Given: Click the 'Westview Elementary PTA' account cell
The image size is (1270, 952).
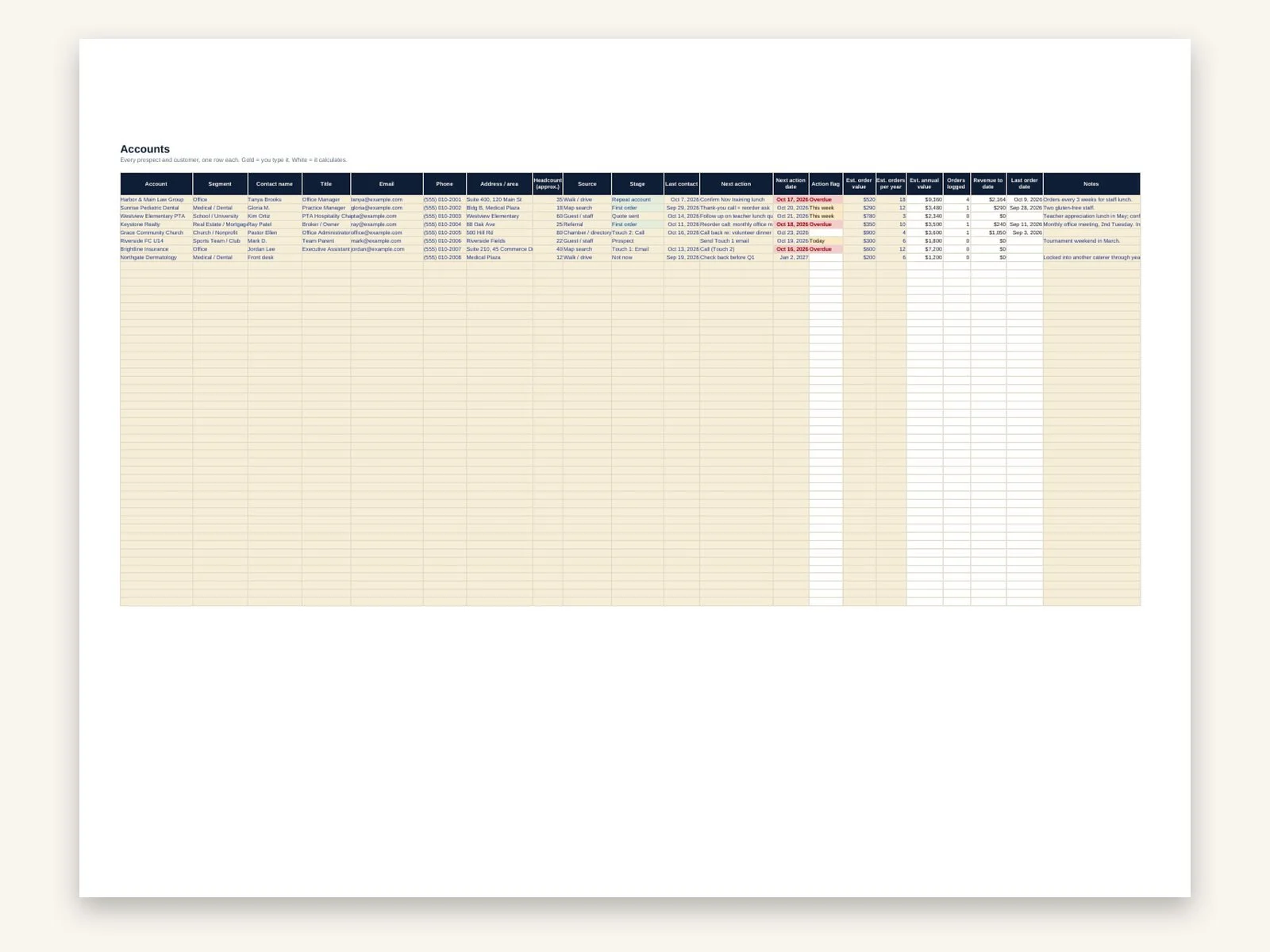Looking at the screenshot, I should [x=156, y=216].
